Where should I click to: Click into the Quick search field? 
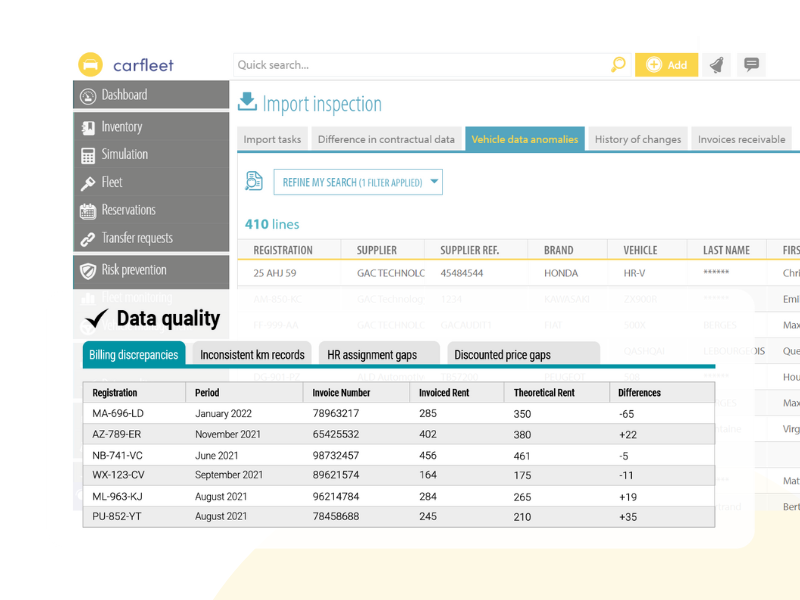coord(420,65)
